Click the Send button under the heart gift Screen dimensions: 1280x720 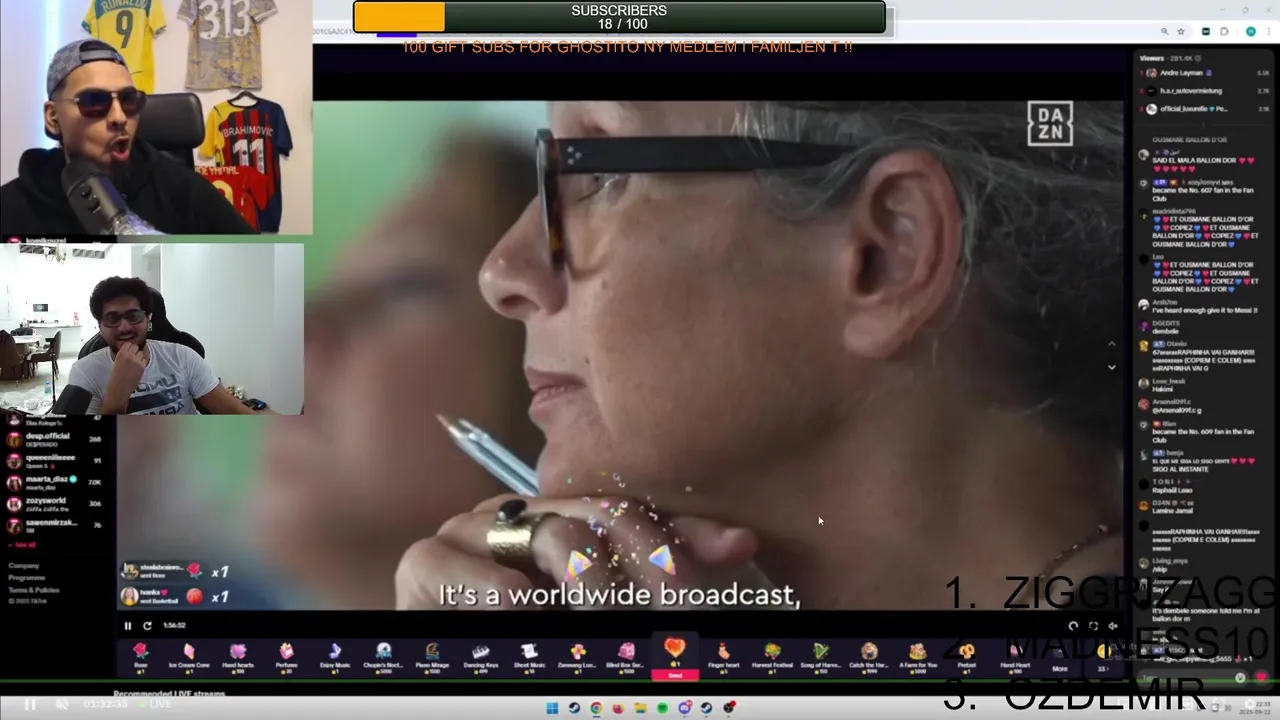pos(675,675)
